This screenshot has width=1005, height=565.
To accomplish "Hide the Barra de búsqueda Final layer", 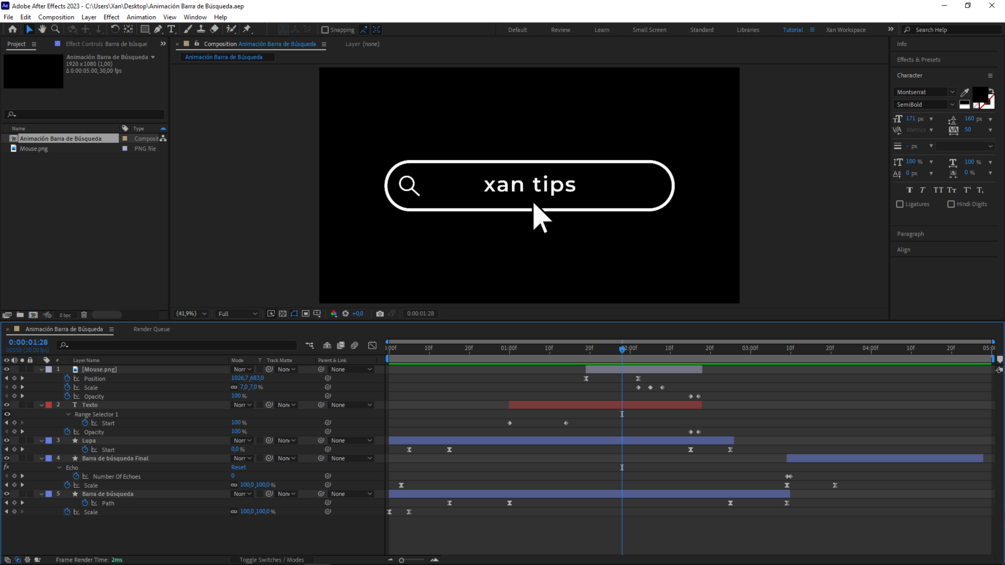I will click(x=7, y=459).
